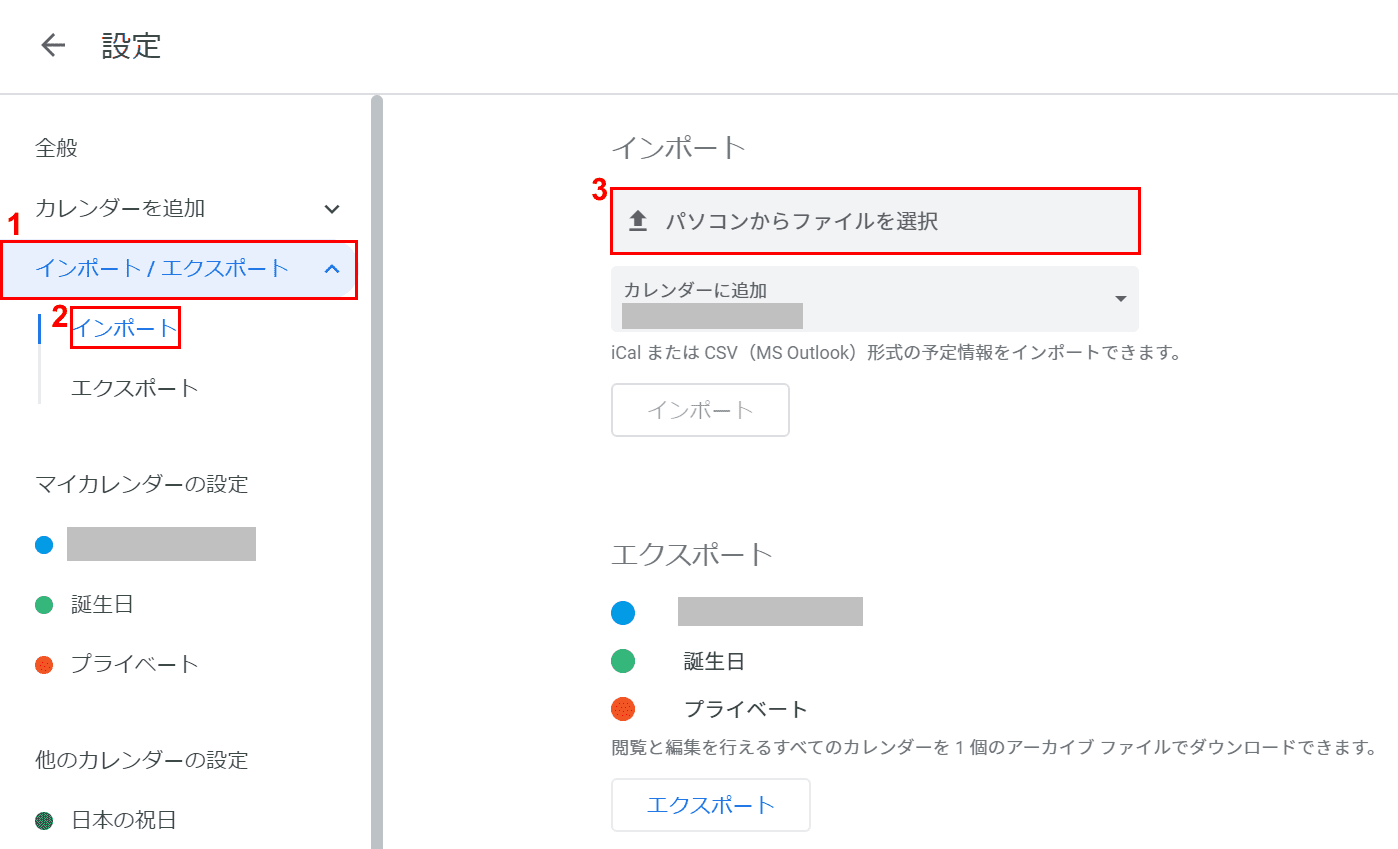Click the greyed インポート button

700,410
